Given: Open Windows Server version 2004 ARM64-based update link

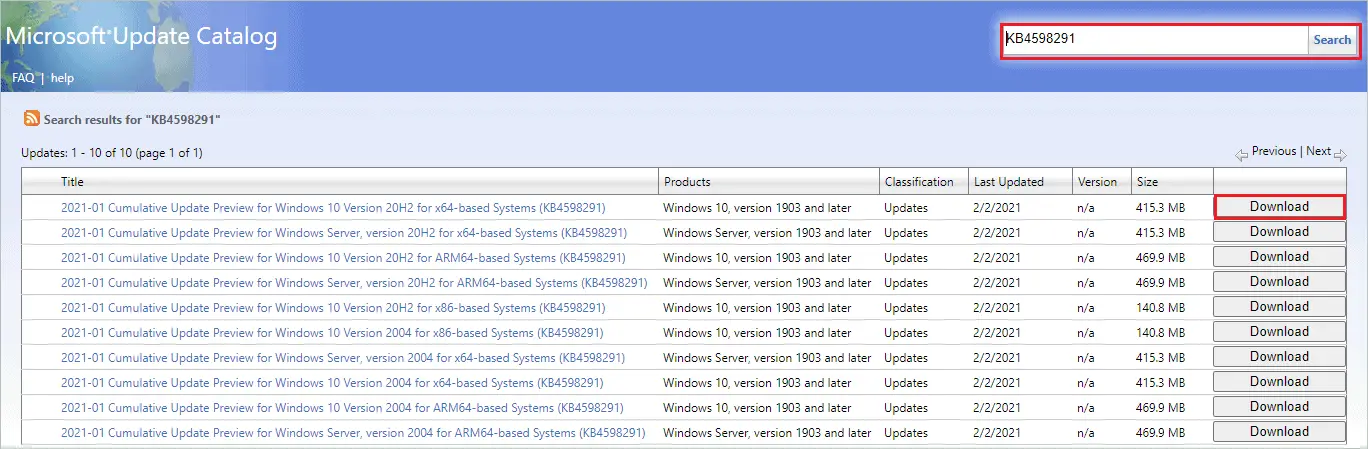Looking at the screenshot, I should coord(353,432).
